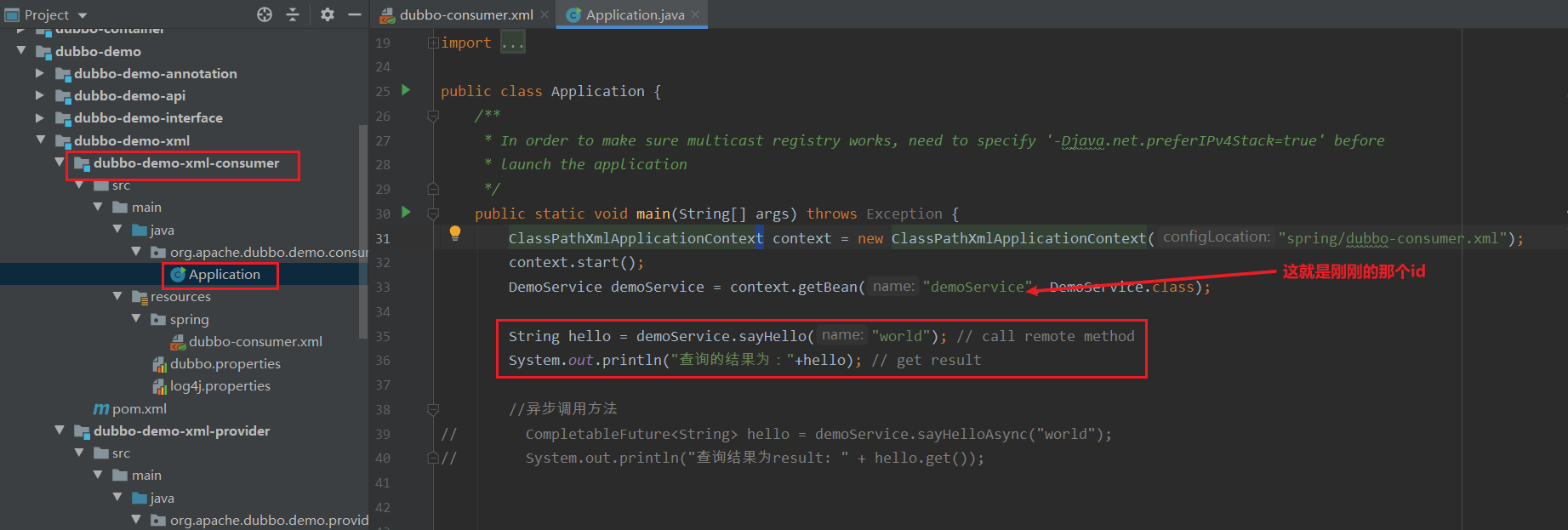The image size is (1568, 530).
Task: Run the Application class from the gutter arrow
Action: (x=406, y=90)
